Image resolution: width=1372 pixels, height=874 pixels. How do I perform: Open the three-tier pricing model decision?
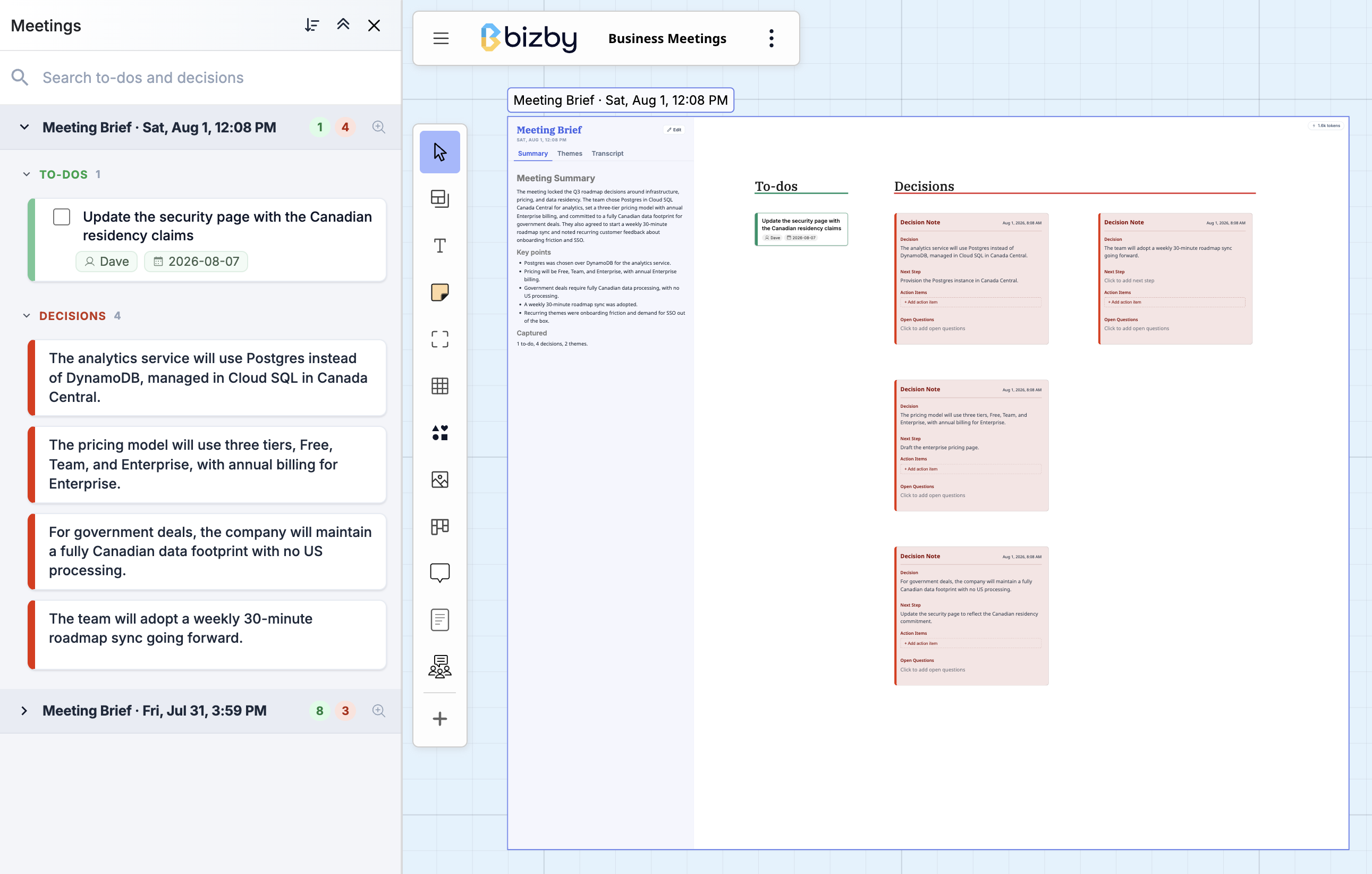click(x=207, y=464)
